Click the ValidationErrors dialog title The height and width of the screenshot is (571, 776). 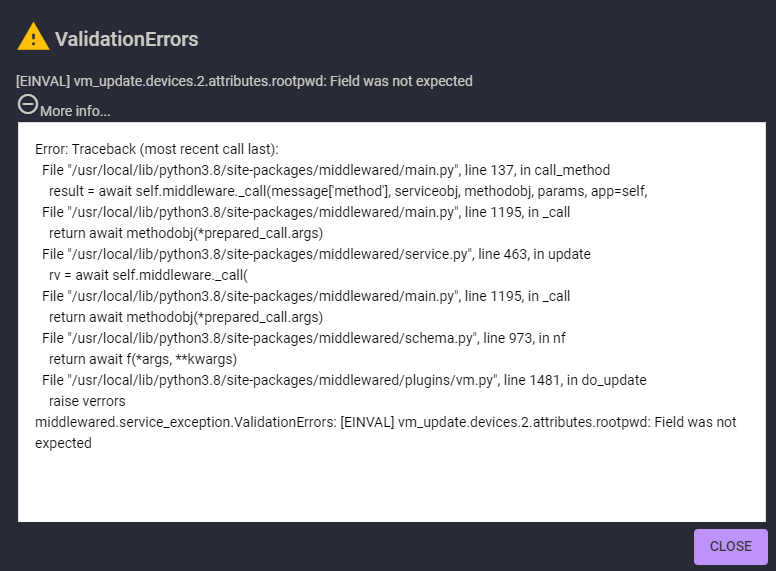126,40
